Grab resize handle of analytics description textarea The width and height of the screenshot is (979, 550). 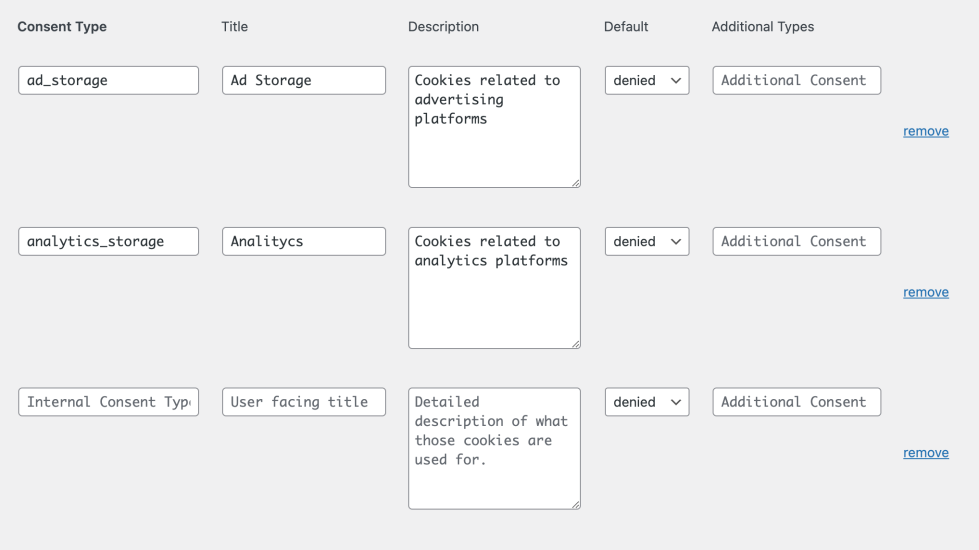pos(576,344)
